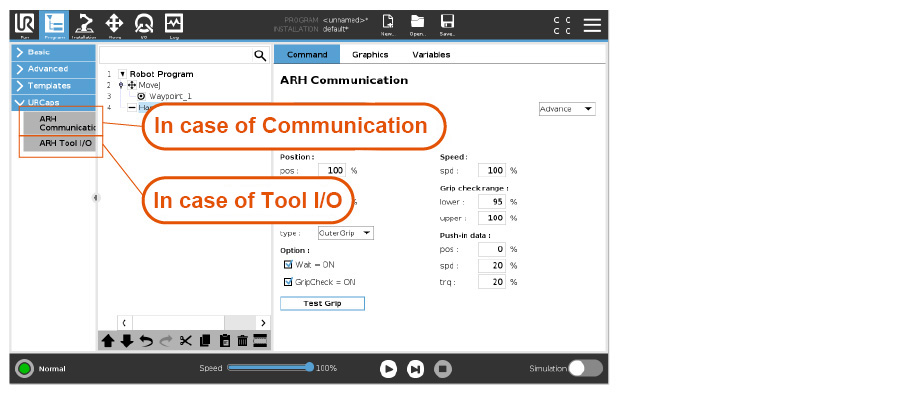Move selected node up with arrow icon
This screenshot has width=900, height=395.
108,341
